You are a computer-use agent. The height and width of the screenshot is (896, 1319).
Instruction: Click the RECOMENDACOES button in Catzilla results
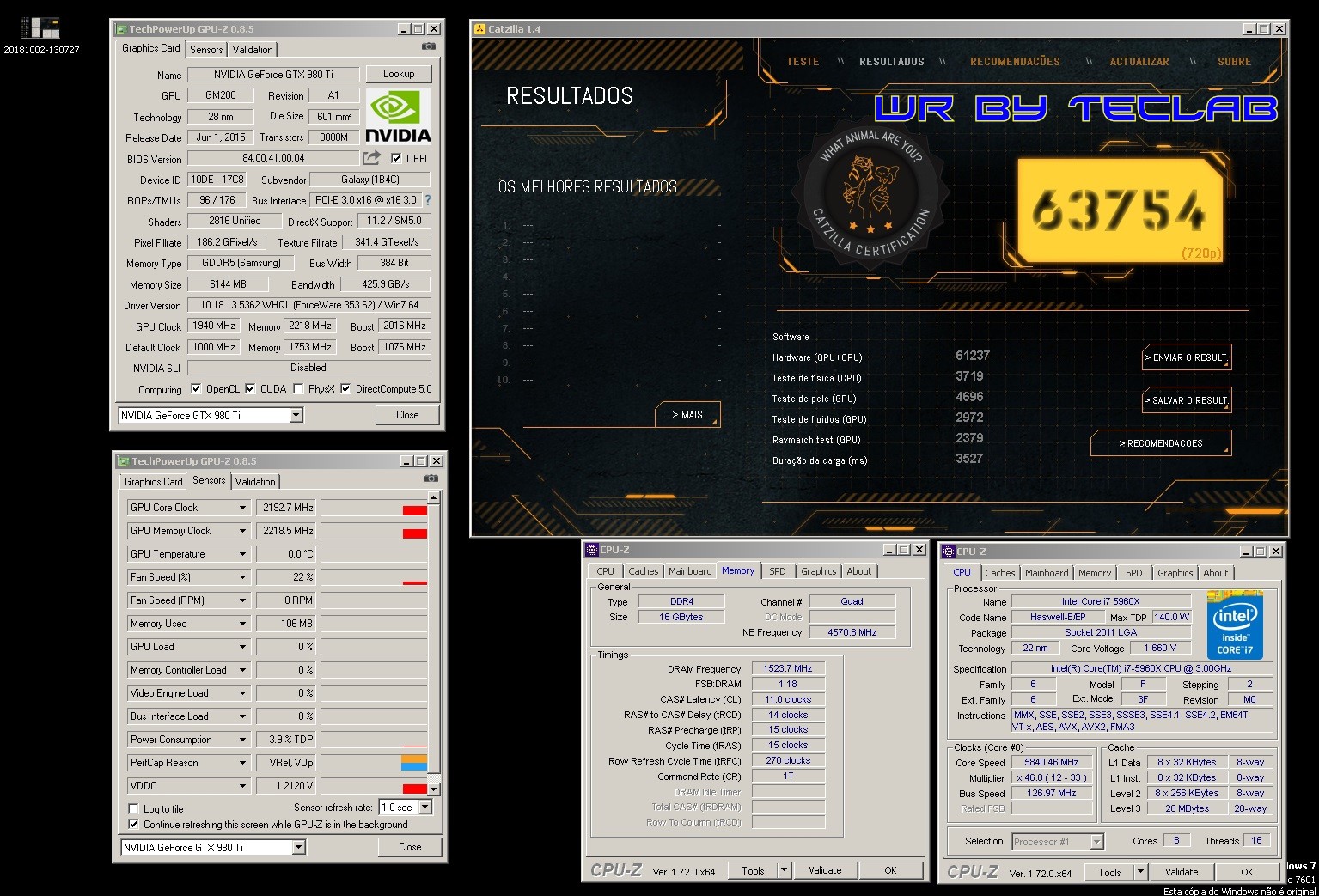pos(1161,443)
